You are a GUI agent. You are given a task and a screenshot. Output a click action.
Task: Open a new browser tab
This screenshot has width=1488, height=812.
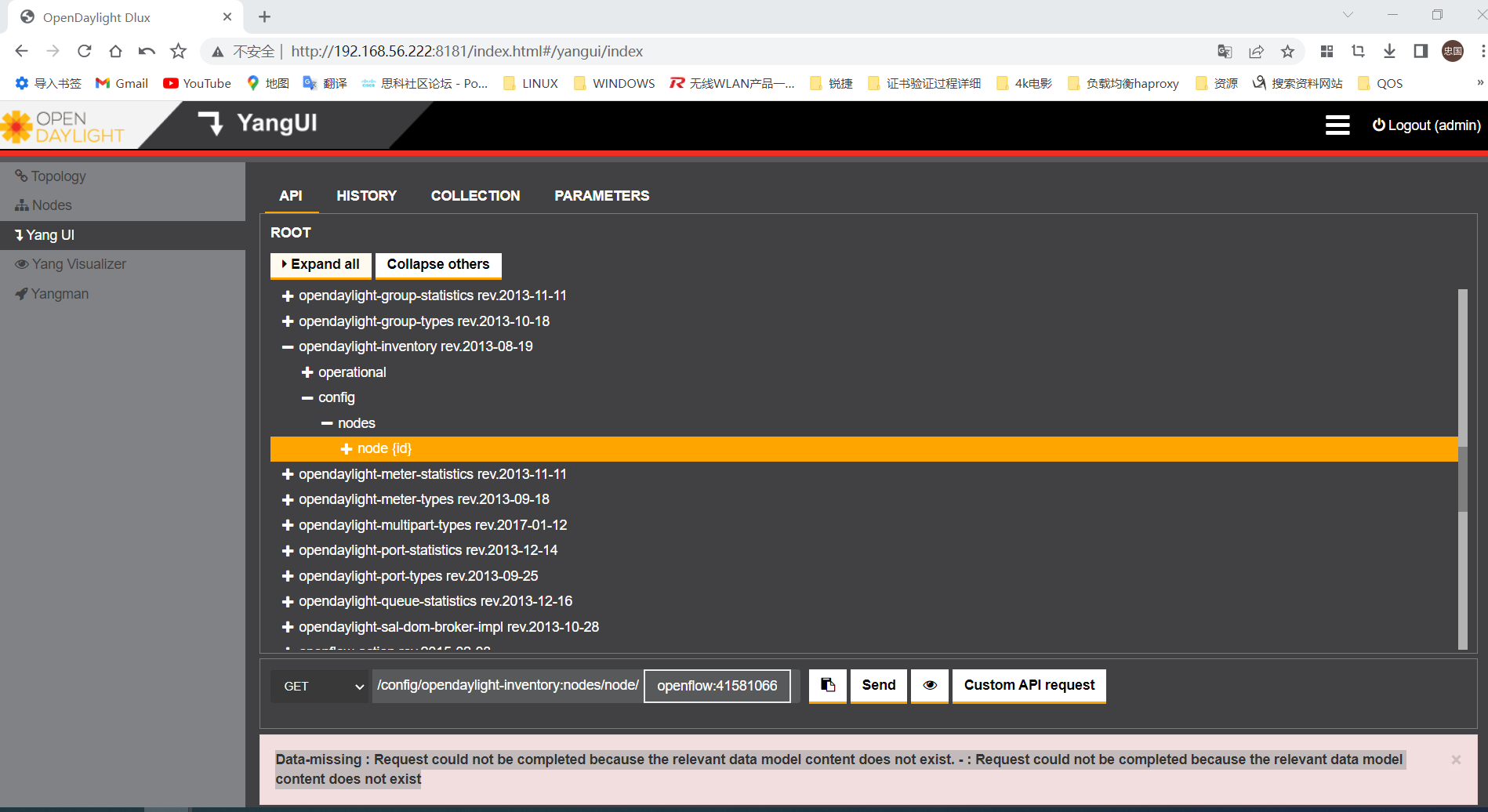coord(265,16)
